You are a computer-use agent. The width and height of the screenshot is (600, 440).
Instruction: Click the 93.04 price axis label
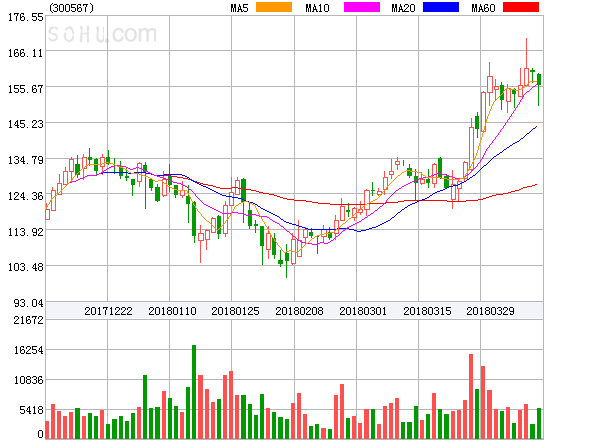coord(29,303)
